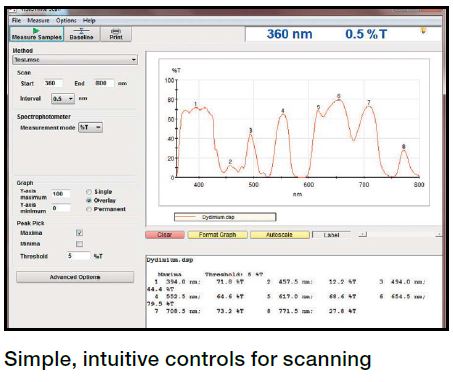Click the Print toolbar icon
The height and width of the screenshot is (382, 453).
pos(116,31)
